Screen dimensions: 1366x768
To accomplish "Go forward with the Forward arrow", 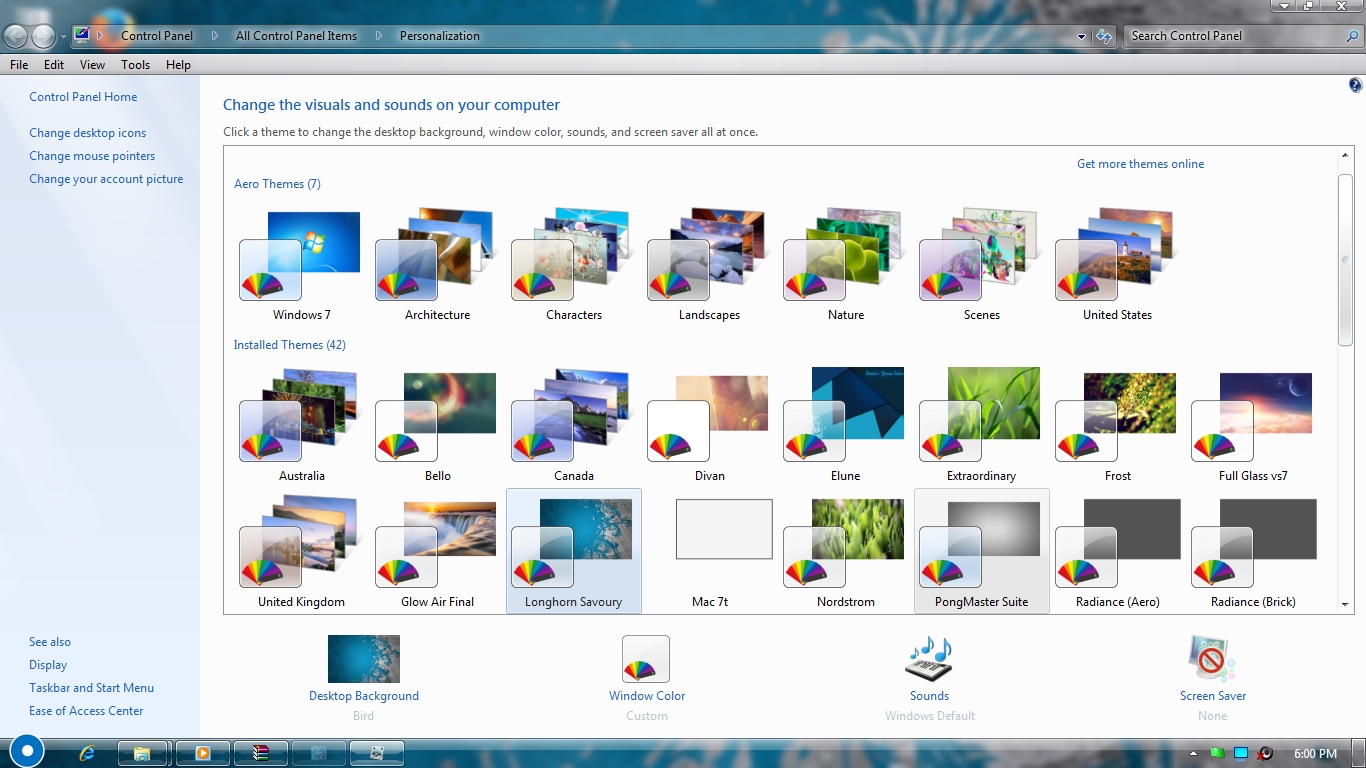I will click(x=43, y=37).
